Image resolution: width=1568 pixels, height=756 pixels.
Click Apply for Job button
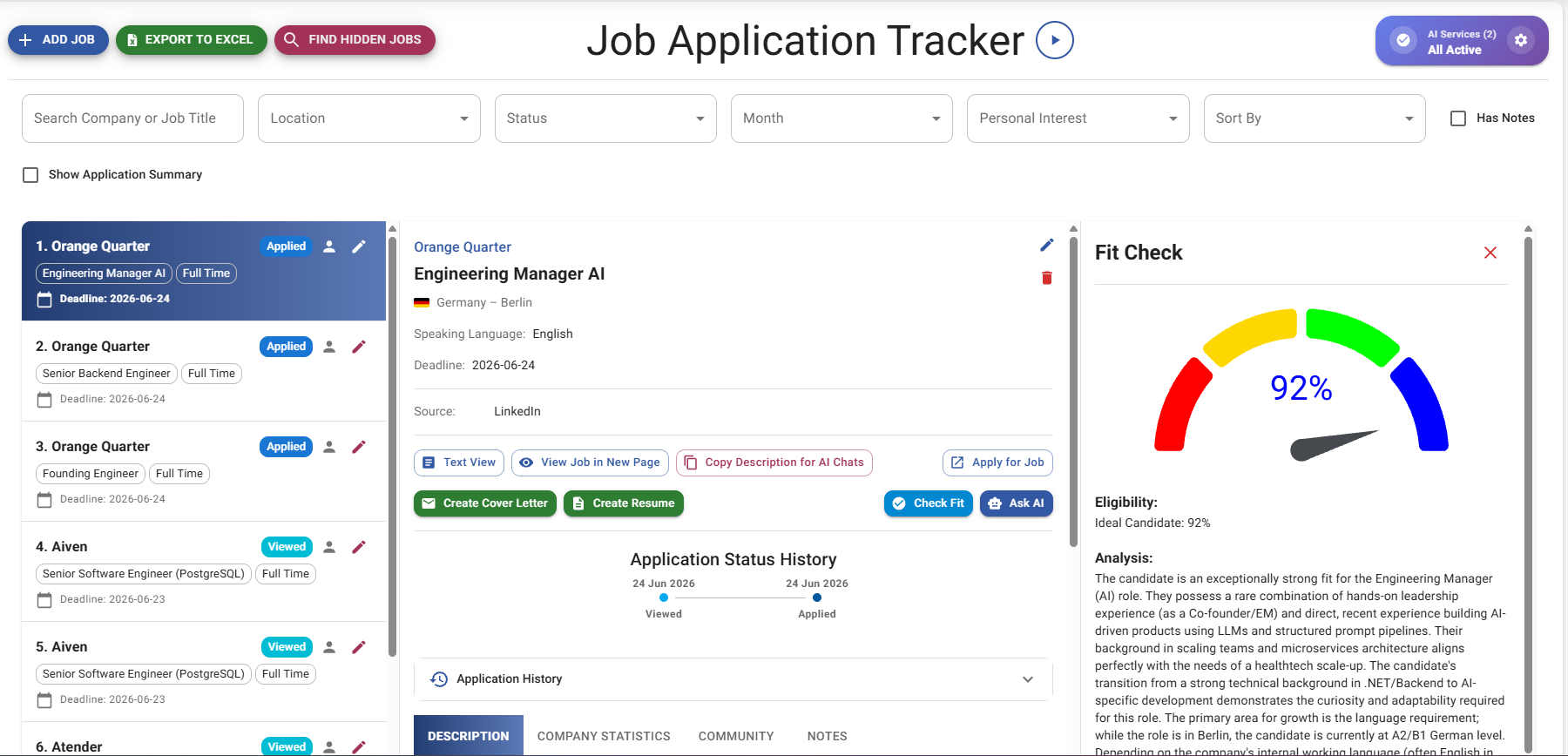997,462
